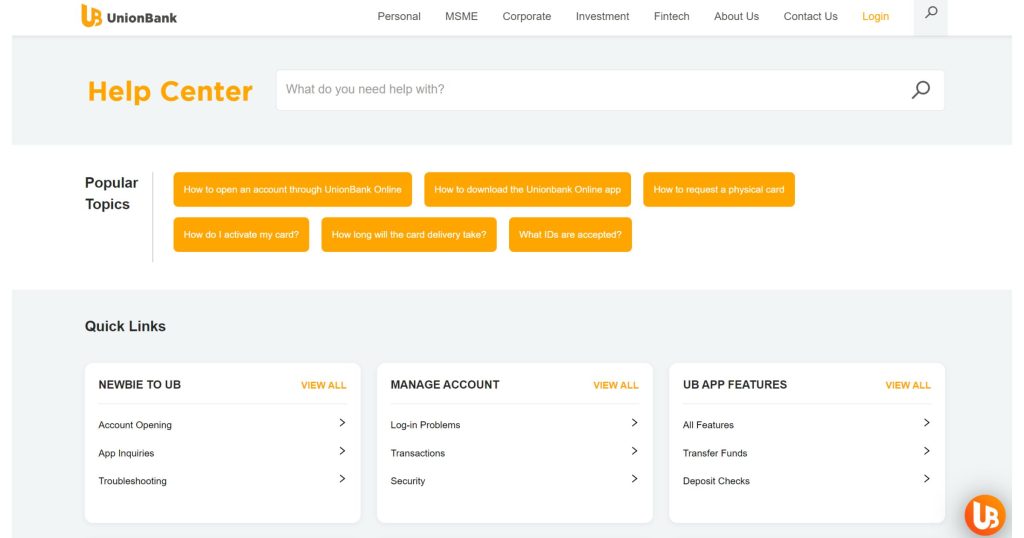Click the chevron beside Transfer Funds

pyautogui.click(x=927, y=451)
